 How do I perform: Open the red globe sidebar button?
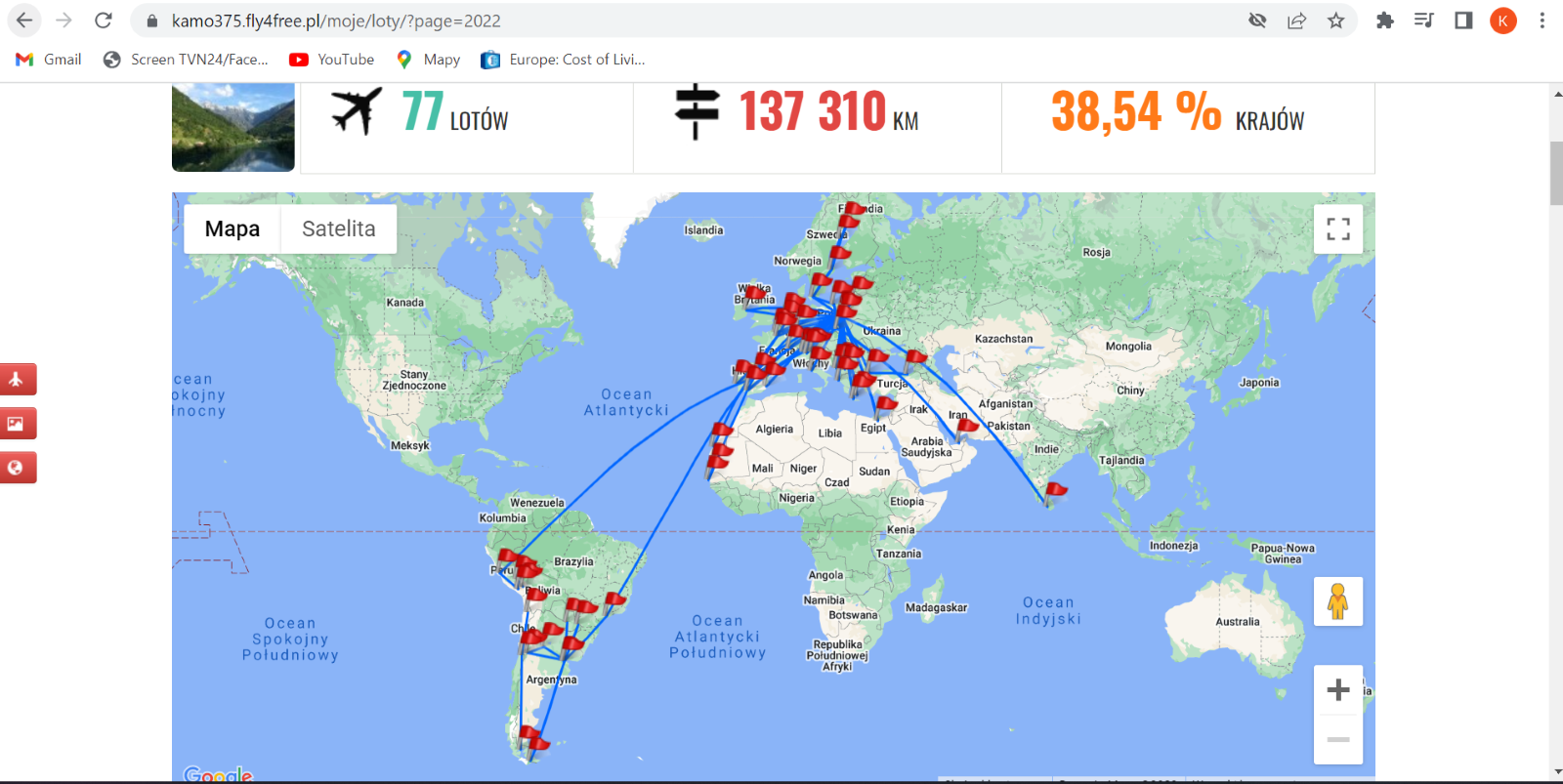coord(17,468)
